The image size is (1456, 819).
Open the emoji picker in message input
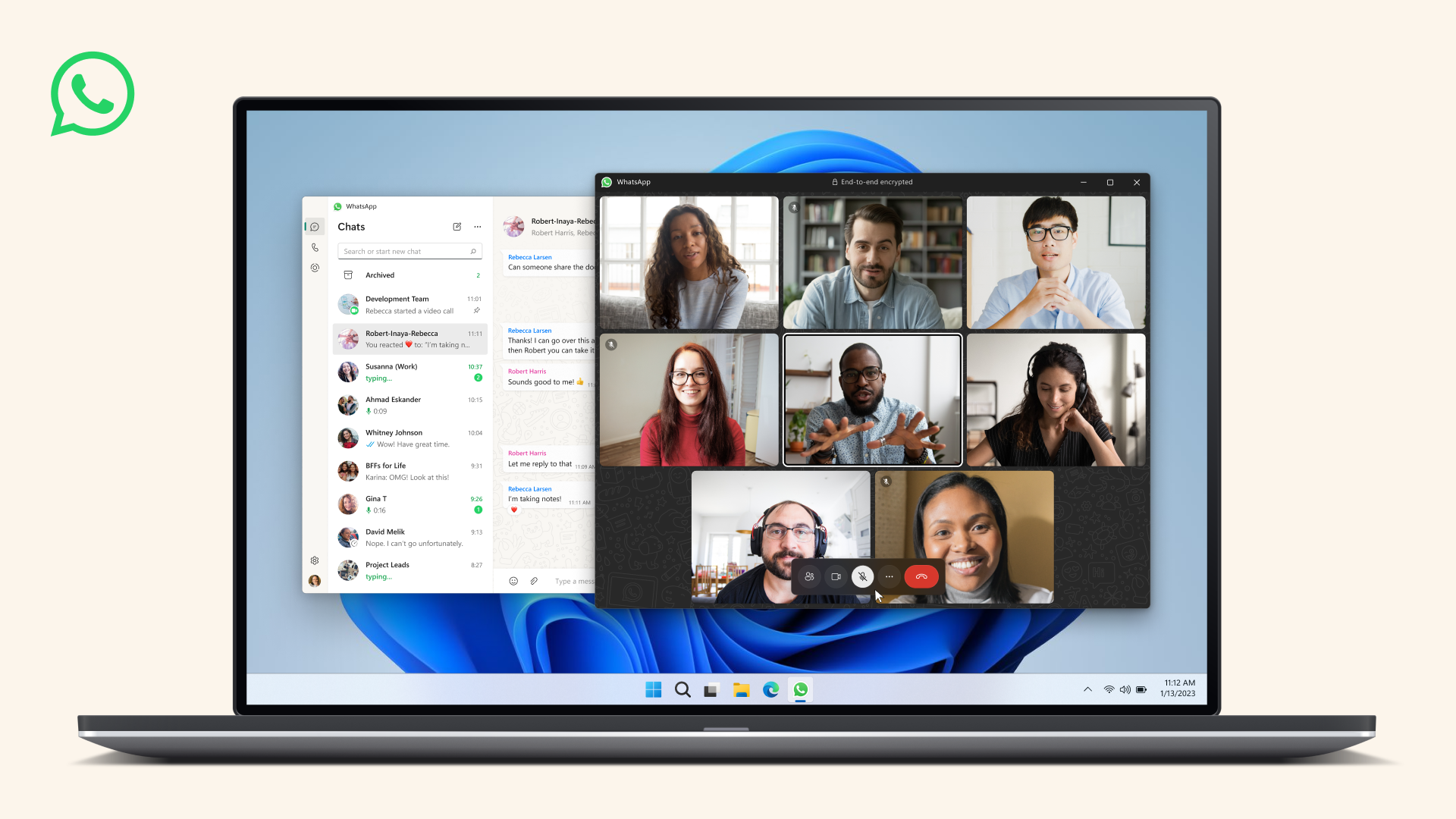(511, 581)
